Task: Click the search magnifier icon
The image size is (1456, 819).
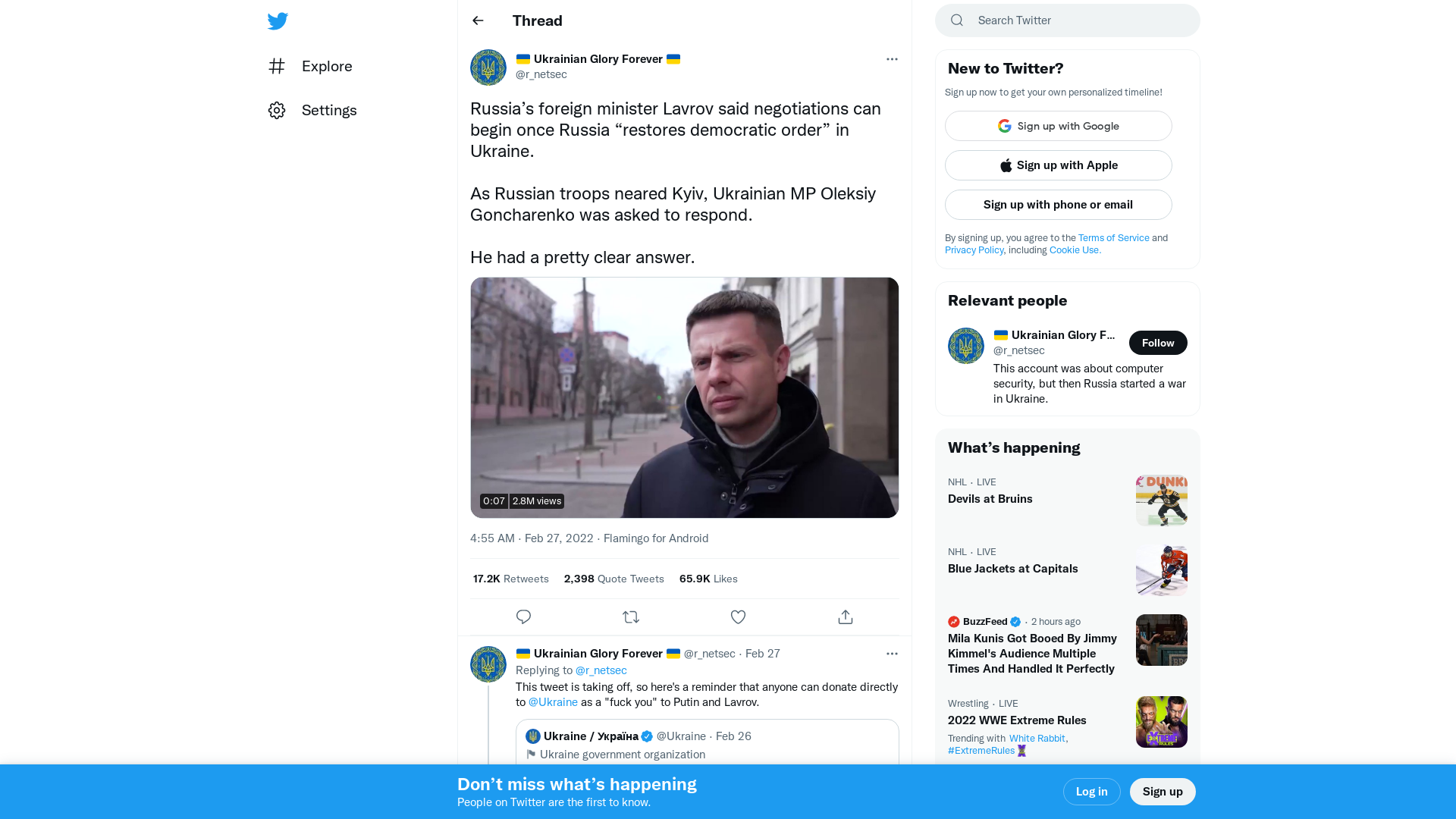Action: coord(957,20)
